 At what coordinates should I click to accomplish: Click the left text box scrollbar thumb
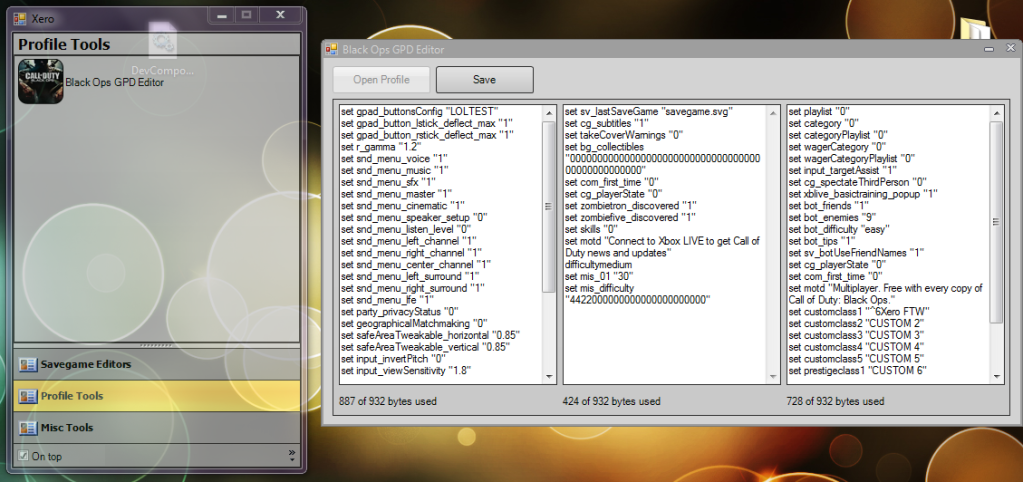(549, 206)
